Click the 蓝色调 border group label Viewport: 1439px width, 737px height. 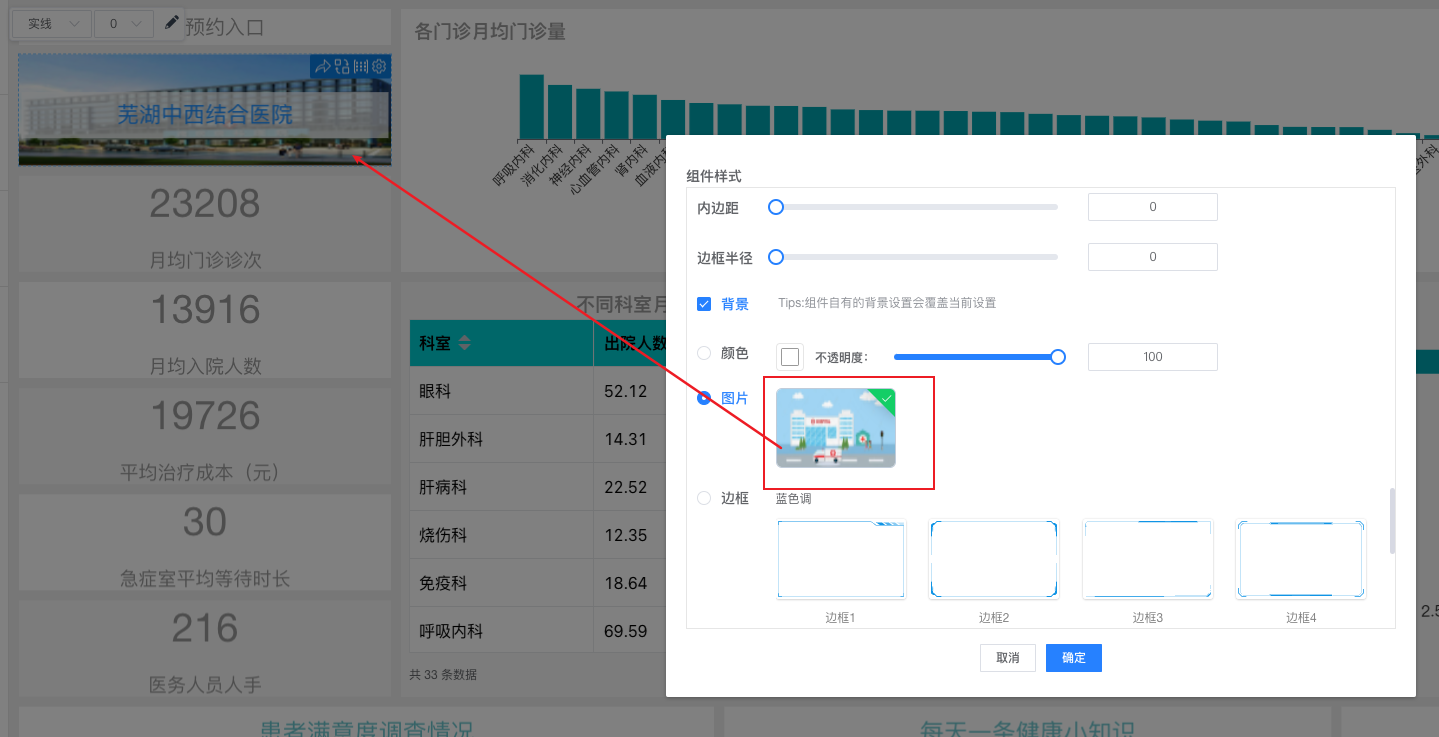pyautogui.click(x=794, y=498)
